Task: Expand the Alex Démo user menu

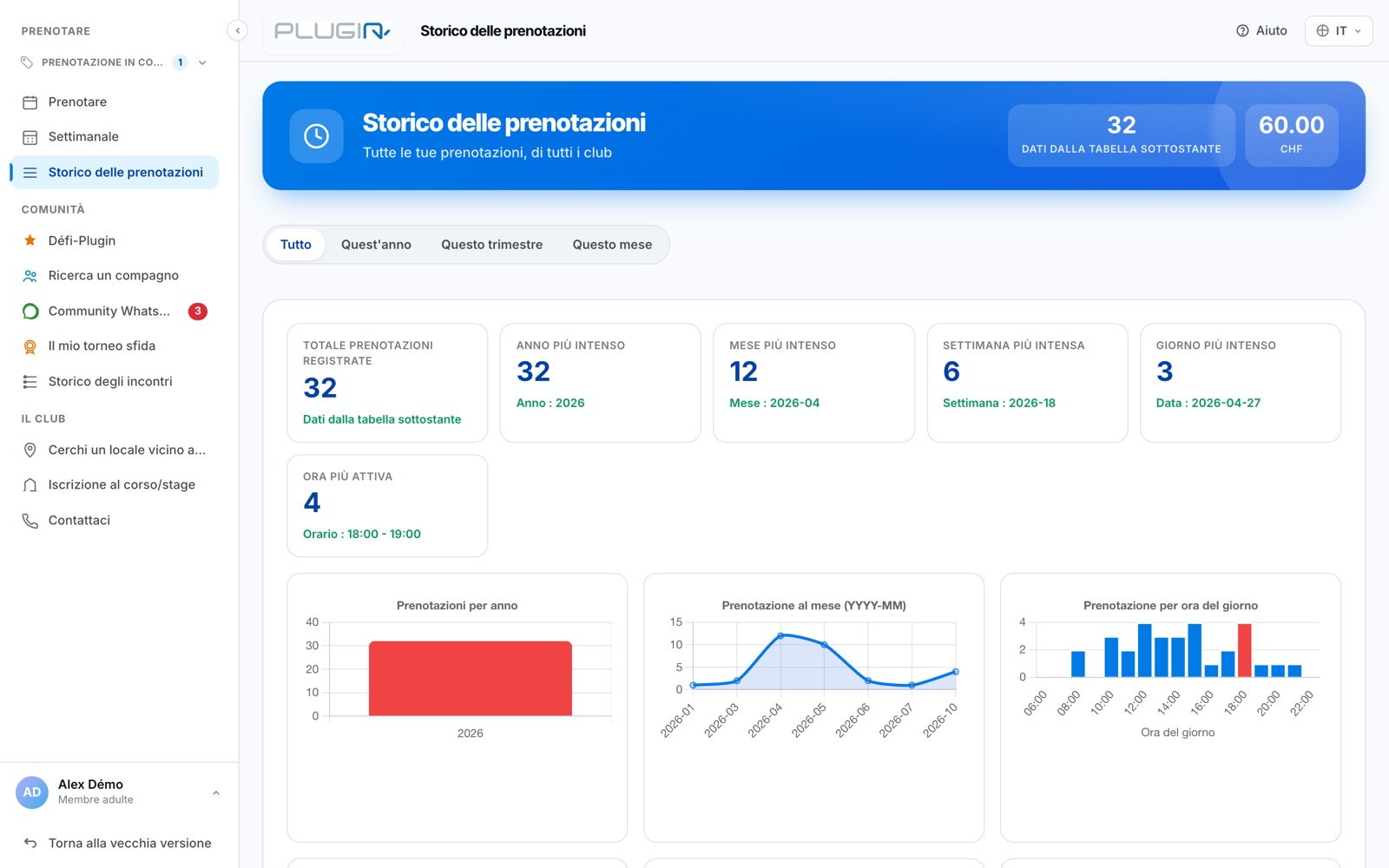Action: pos(216,792)
